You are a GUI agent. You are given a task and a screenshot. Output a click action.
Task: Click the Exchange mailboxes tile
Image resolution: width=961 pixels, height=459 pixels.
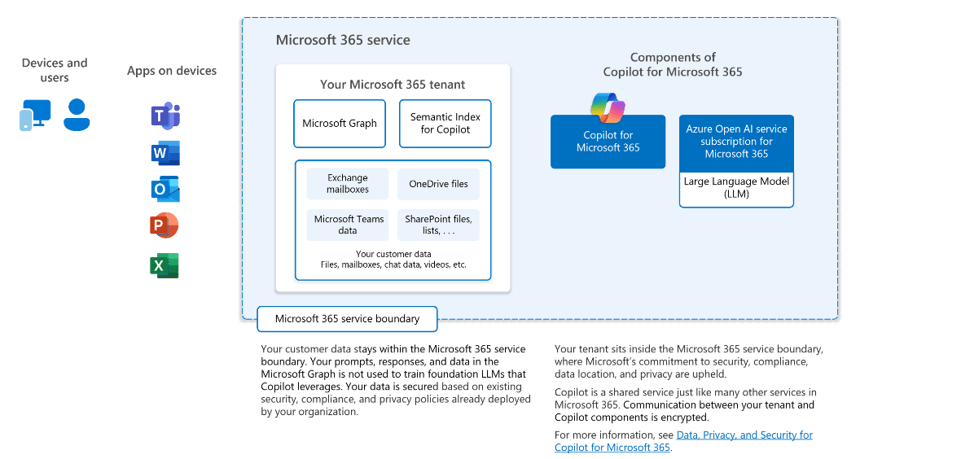coord(347,184)
